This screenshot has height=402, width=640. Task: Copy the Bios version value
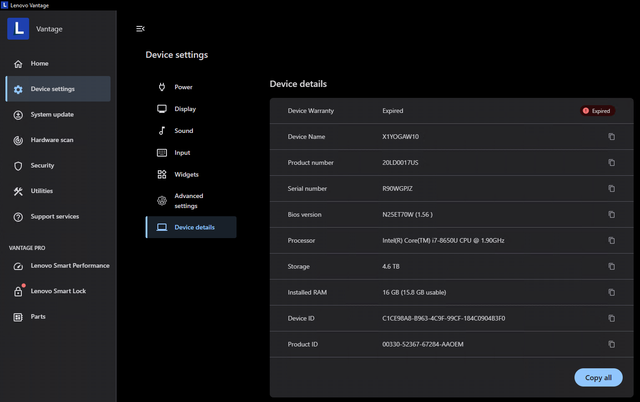(x=611, y=214)
